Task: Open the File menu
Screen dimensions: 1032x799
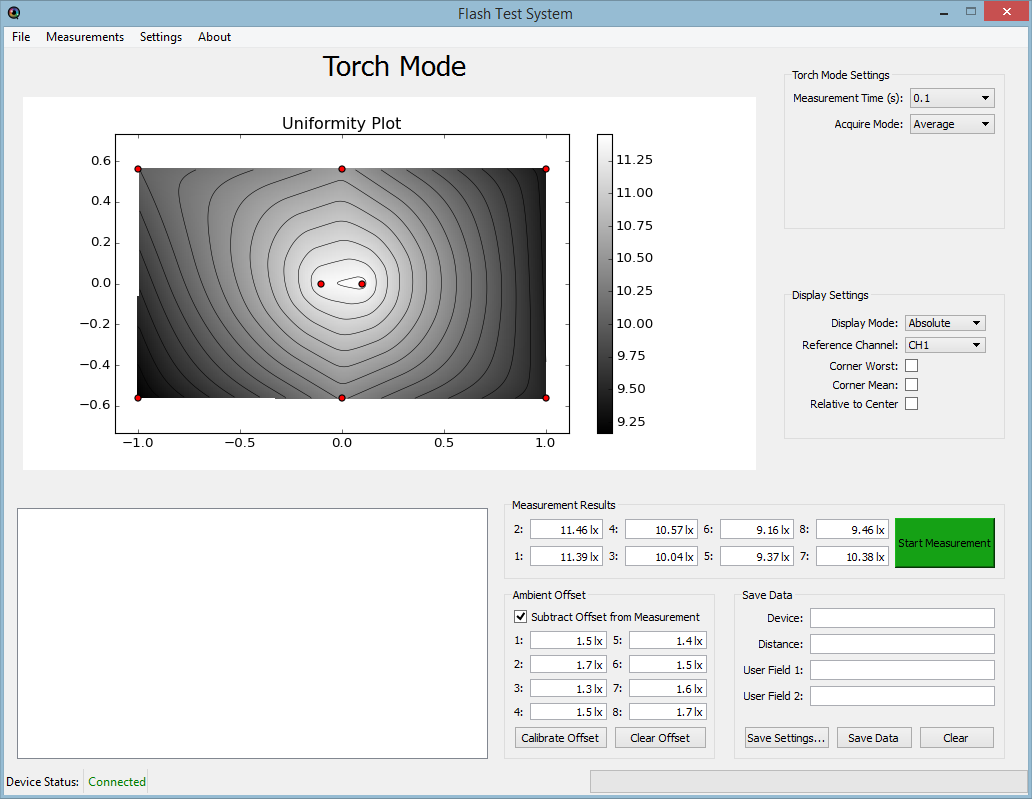Action: coord(21,37)
